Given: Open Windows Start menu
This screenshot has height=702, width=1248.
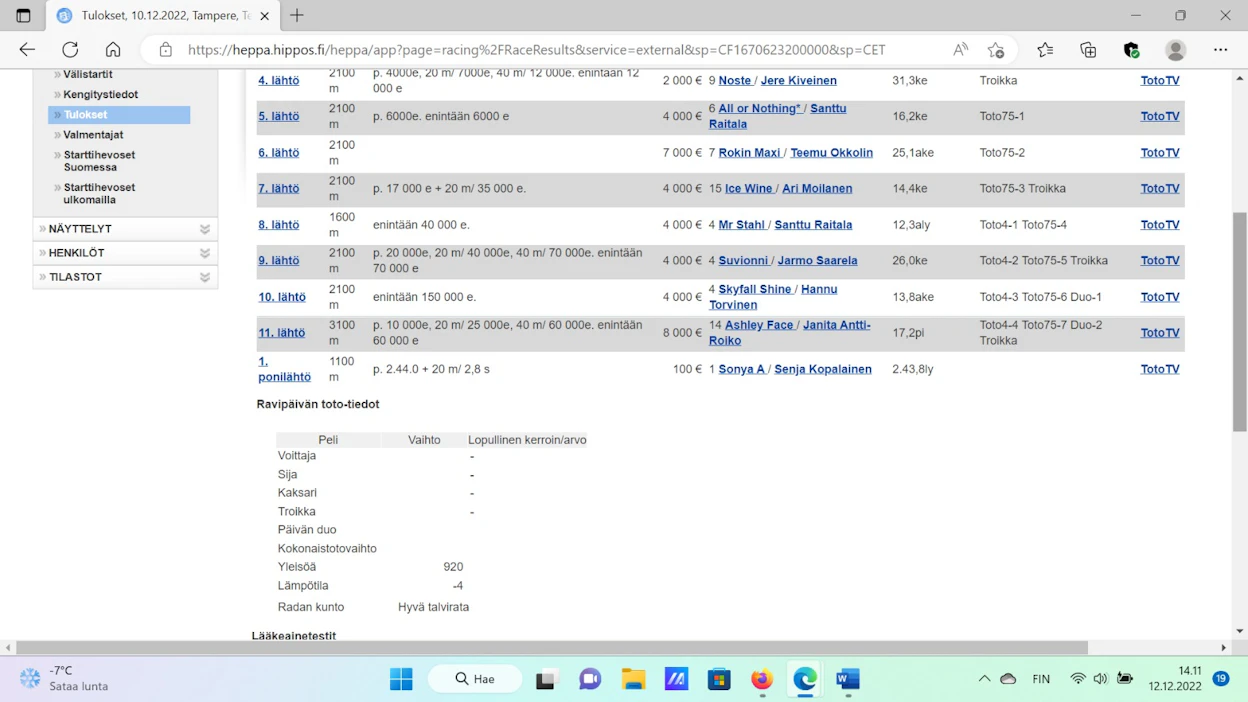Looking at the screenshot, I should tap(401, 679).
